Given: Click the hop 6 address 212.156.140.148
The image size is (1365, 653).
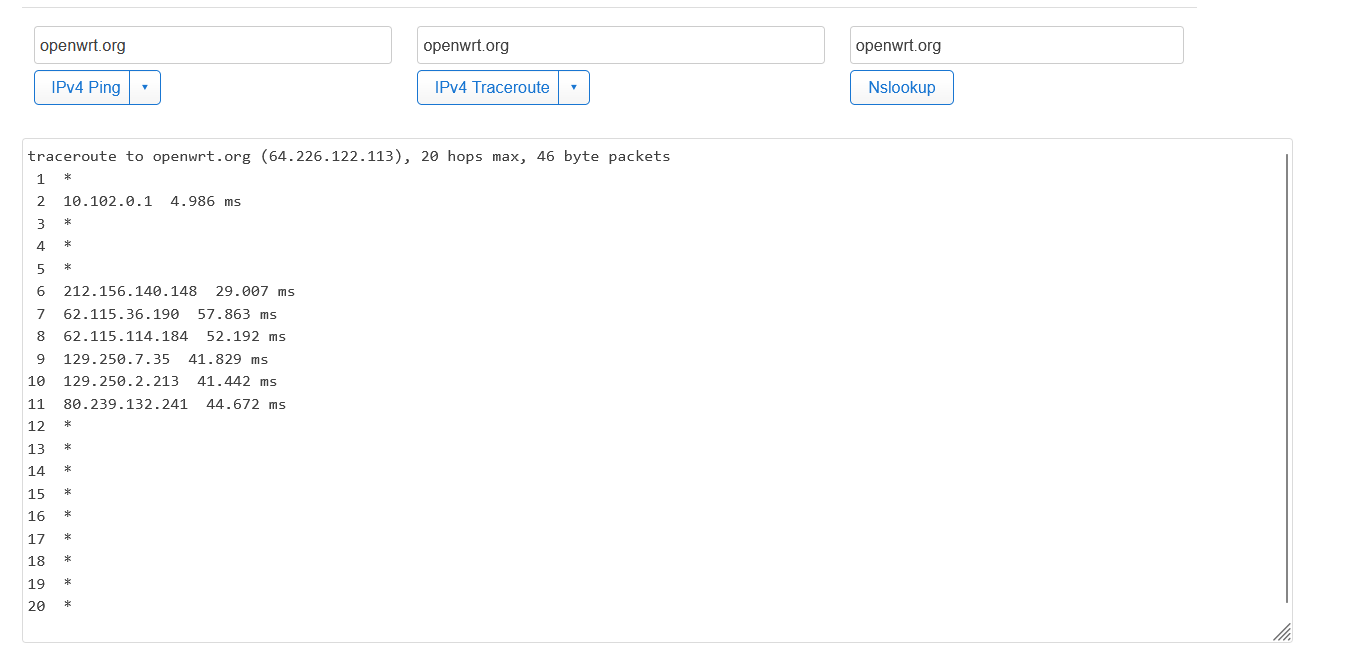Looking at the screenshot, I should click(130, 291).
